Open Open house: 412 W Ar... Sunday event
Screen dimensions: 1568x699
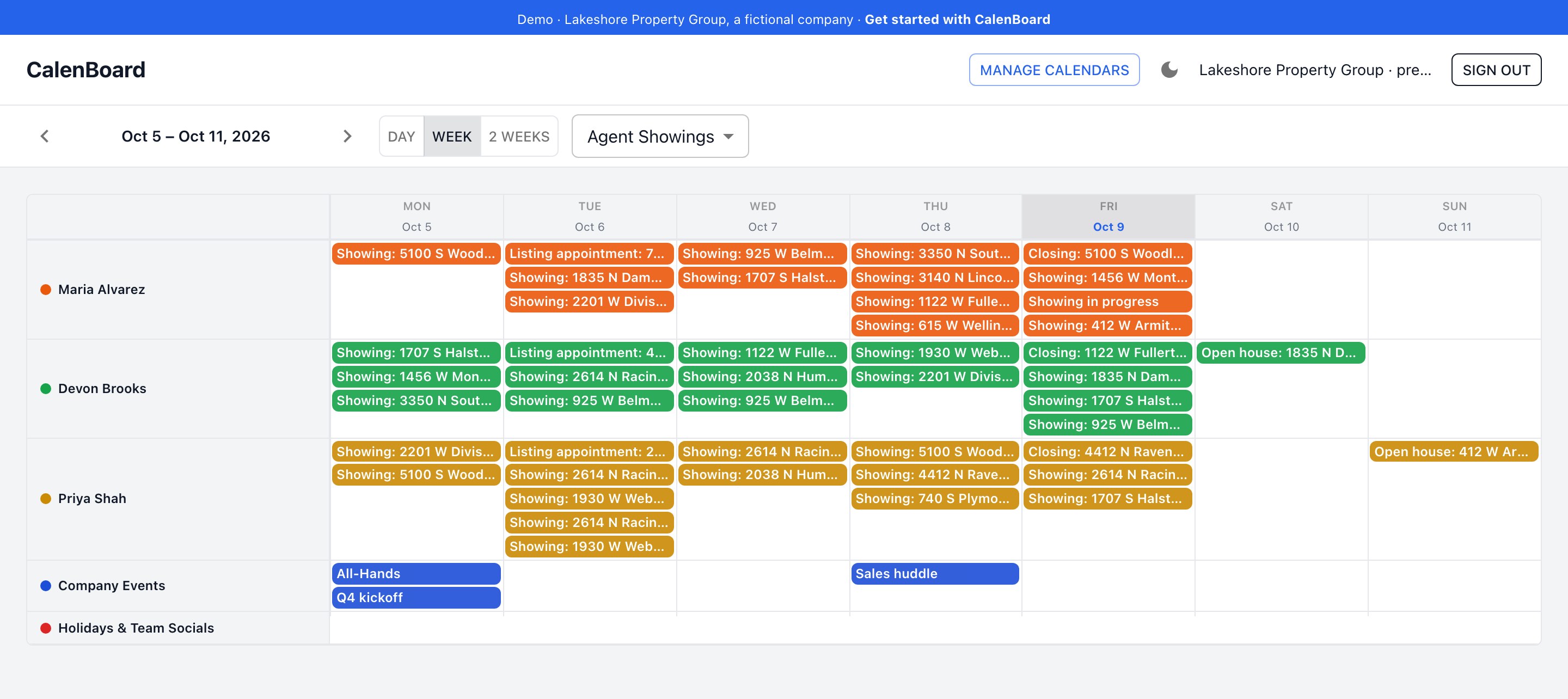[1454, 452]
